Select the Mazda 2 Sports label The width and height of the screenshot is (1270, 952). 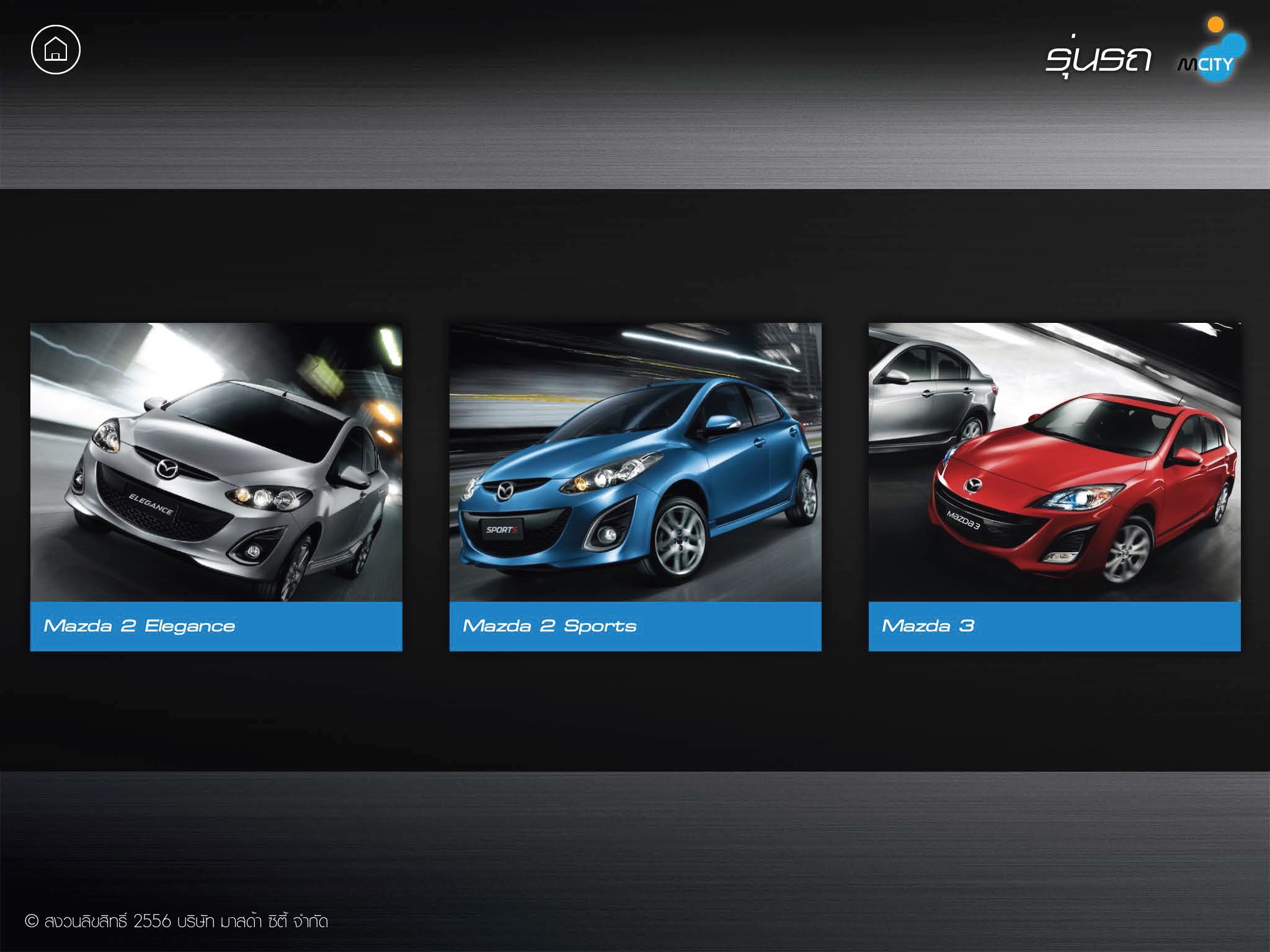click(x=636, y=627)
